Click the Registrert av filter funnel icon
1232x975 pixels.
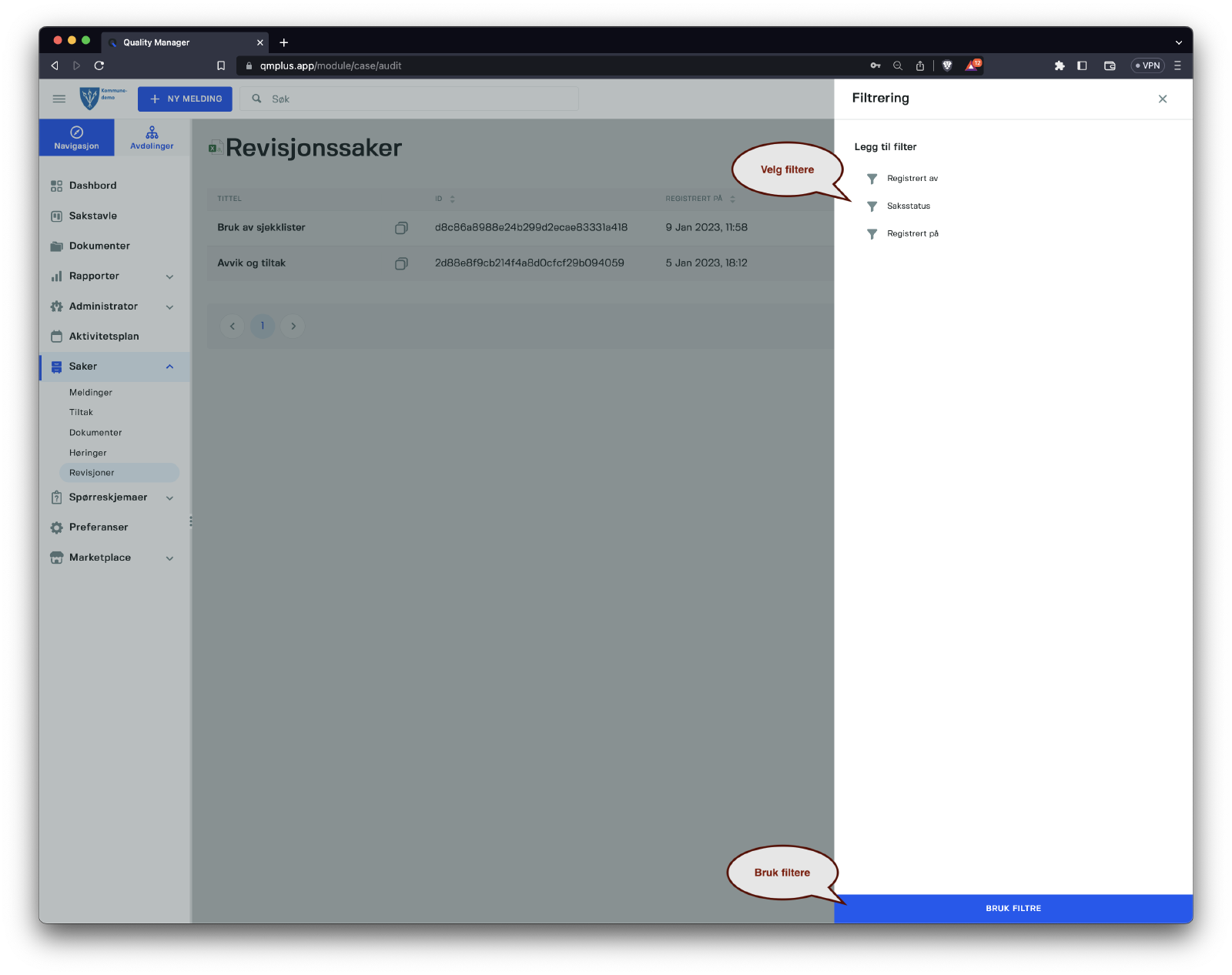[872, 179]
